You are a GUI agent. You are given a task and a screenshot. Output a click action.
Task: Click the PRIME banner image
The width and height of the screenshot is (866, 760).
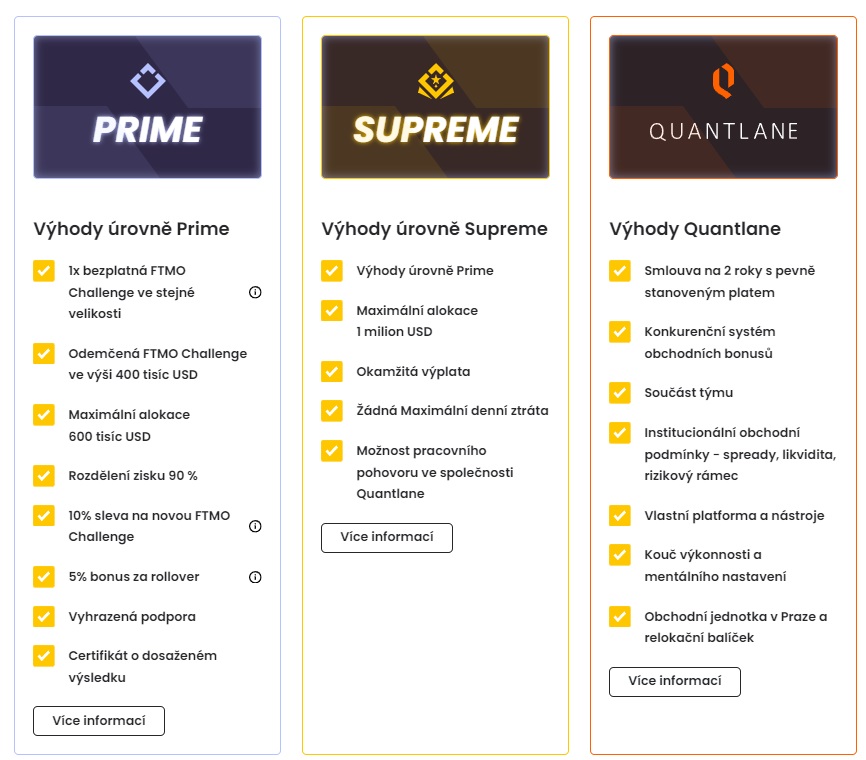[147, 107]
